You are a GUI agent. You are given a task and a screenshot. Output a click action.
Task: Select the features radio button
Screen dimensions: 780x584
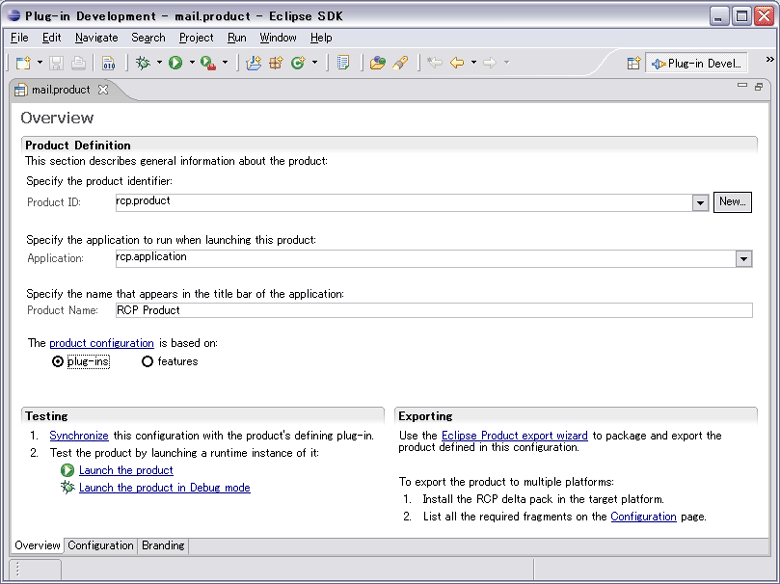(147, 362)
